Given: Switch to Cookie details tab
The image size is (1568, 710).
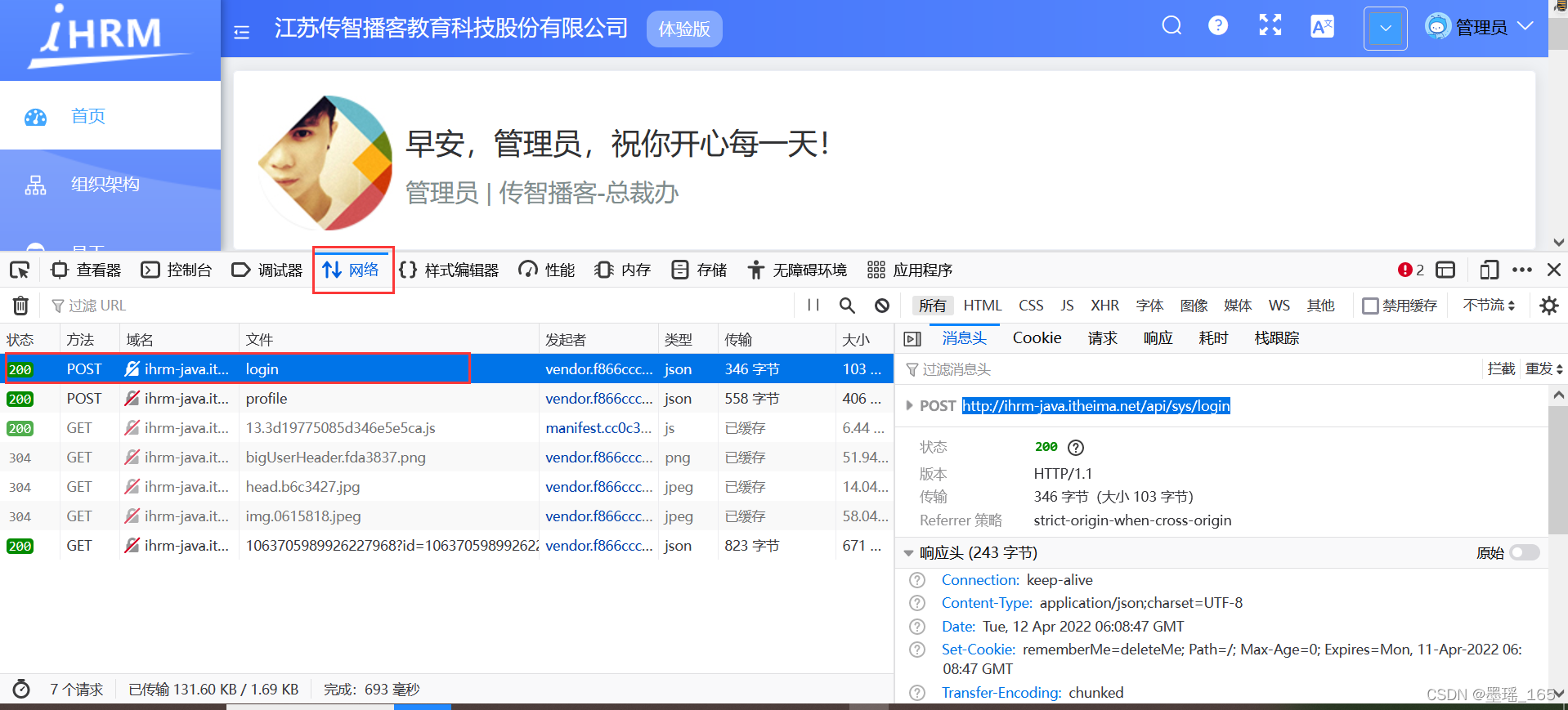Looking at the screenshot, I should [x=1037, y=338].
